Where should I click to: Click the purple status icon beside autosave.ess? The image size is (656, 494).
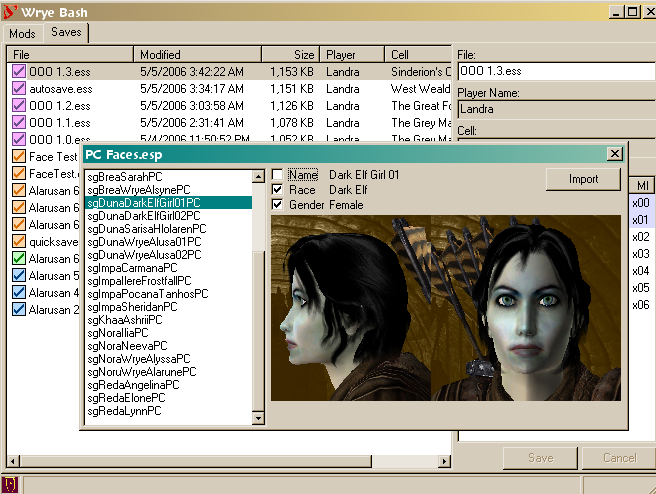tap(18, 88)
